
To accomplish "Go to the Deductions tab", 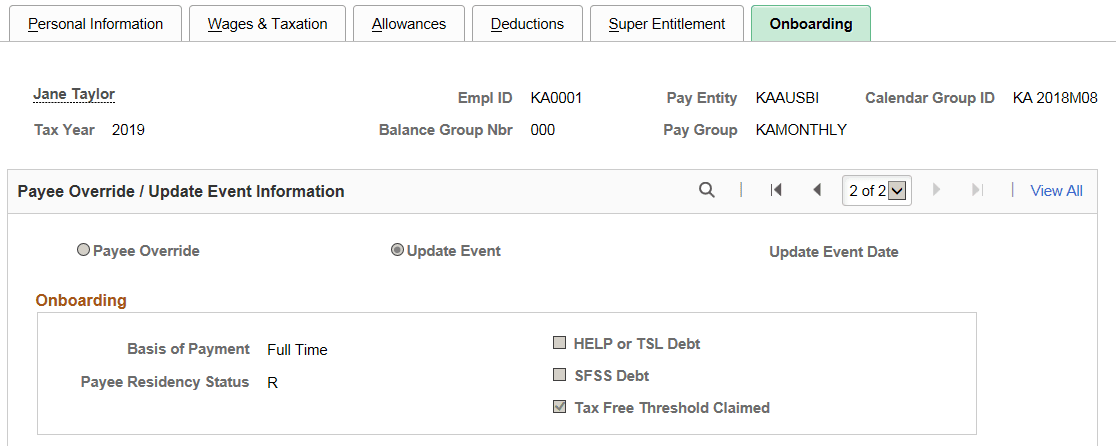I will [x=527, y=23].
